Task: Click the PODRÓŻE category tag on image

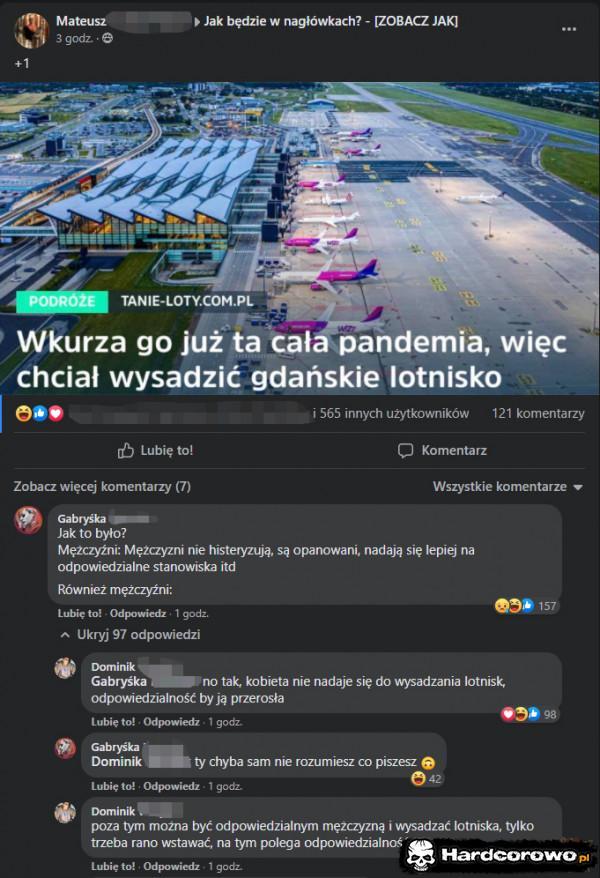Action: 62,301
